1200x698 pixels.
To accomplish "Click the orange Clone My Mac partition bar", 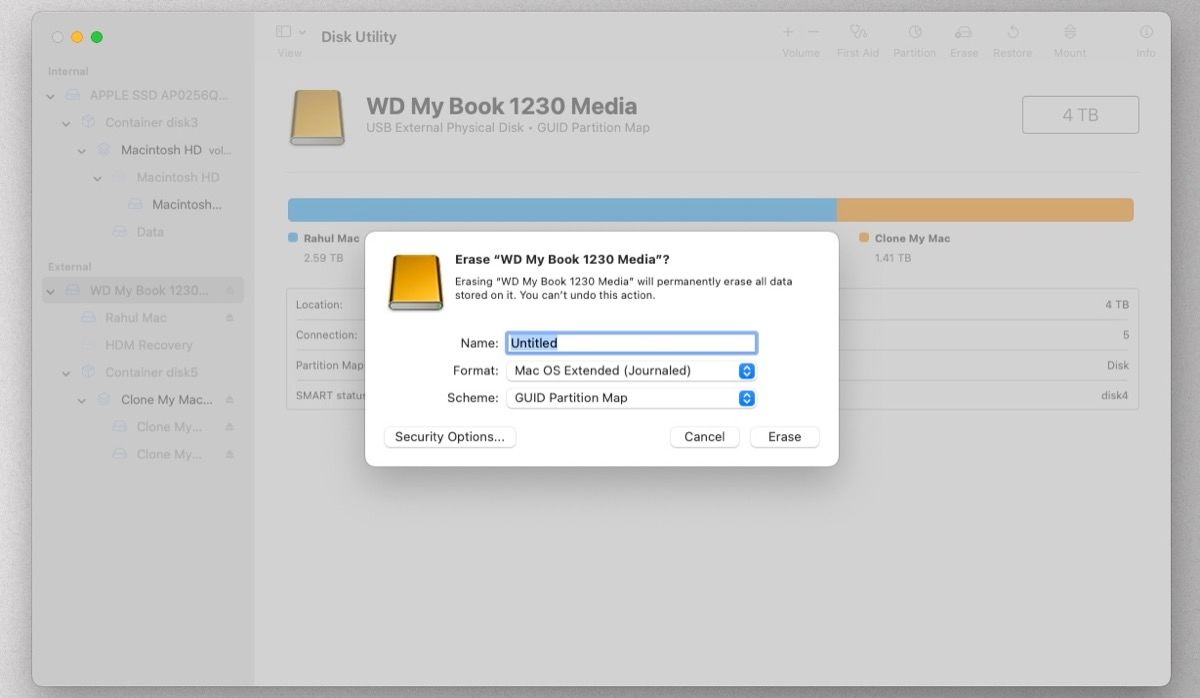I will (x=985, y=210).
